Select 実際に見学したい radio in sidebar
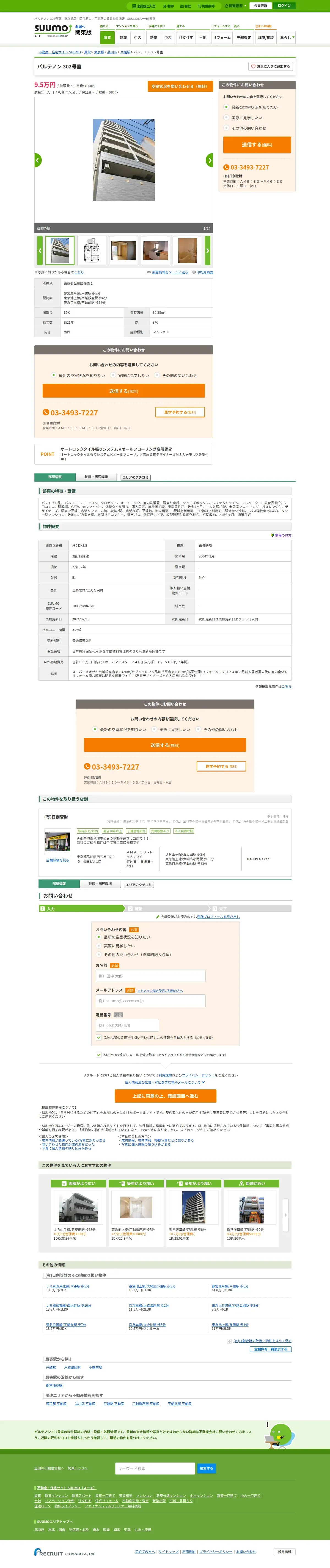 coord(227,118)
